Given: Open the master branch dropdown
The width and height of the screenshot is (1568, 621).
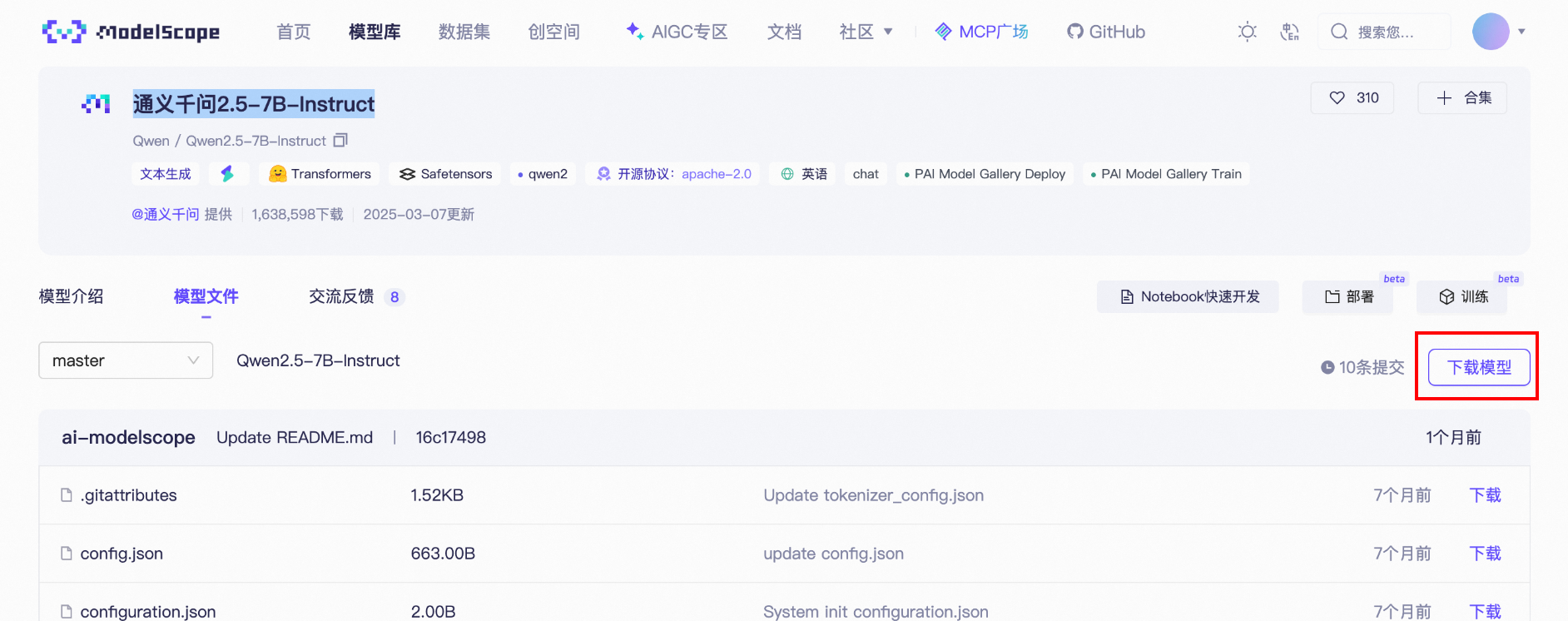Looking at the screenshot, I should 126,360.
